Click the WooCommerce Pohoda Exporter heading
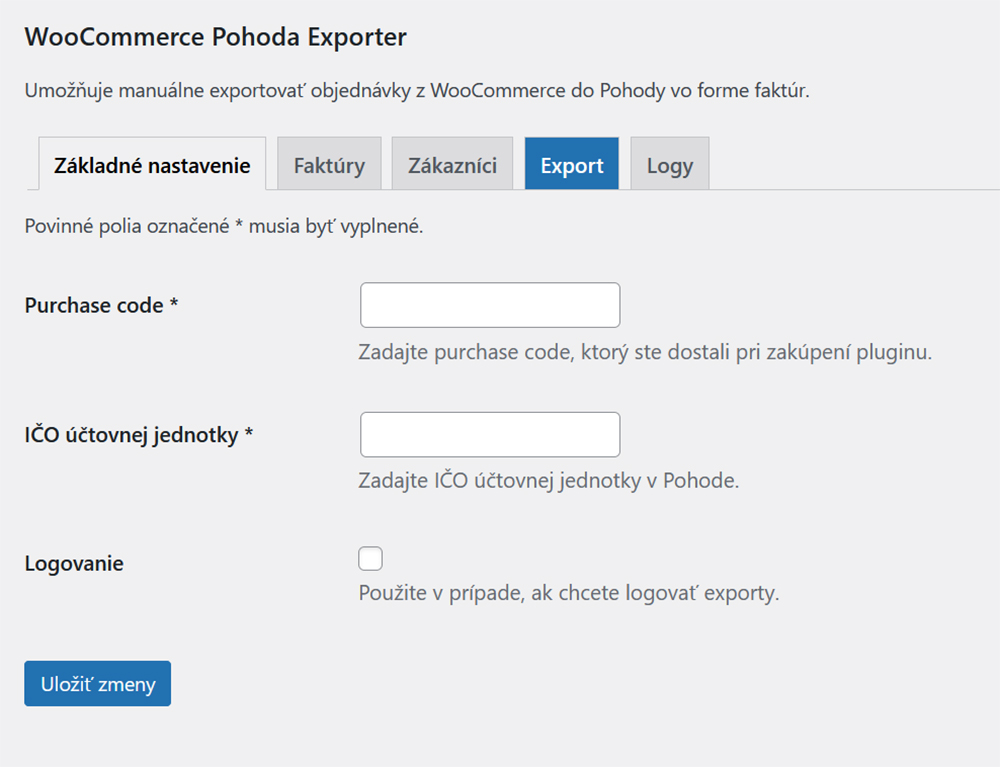Viewport: 1000px width, 767px height. pos(215,38)
